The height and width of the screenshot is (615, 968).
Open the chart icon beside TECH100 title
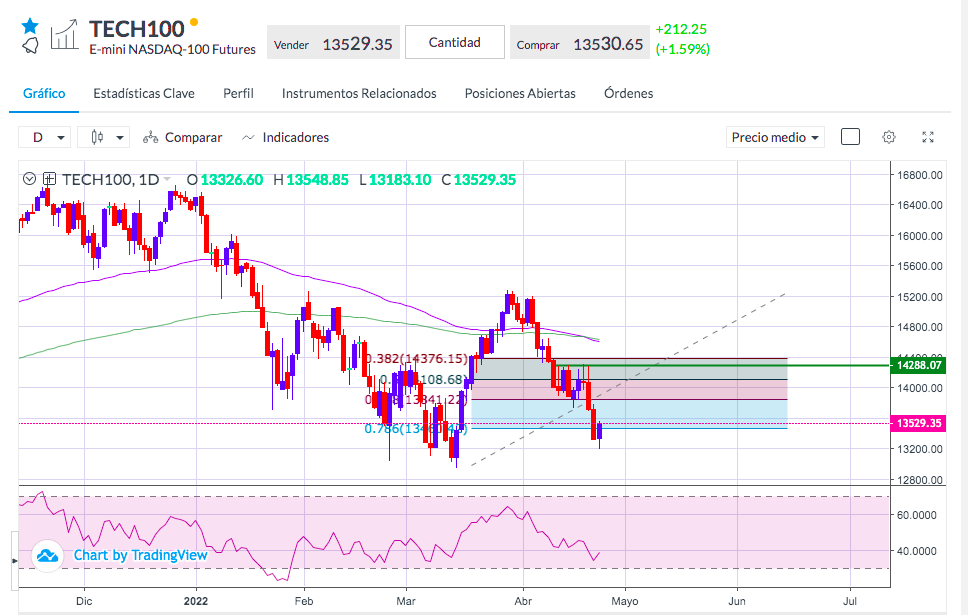point(64,35)
